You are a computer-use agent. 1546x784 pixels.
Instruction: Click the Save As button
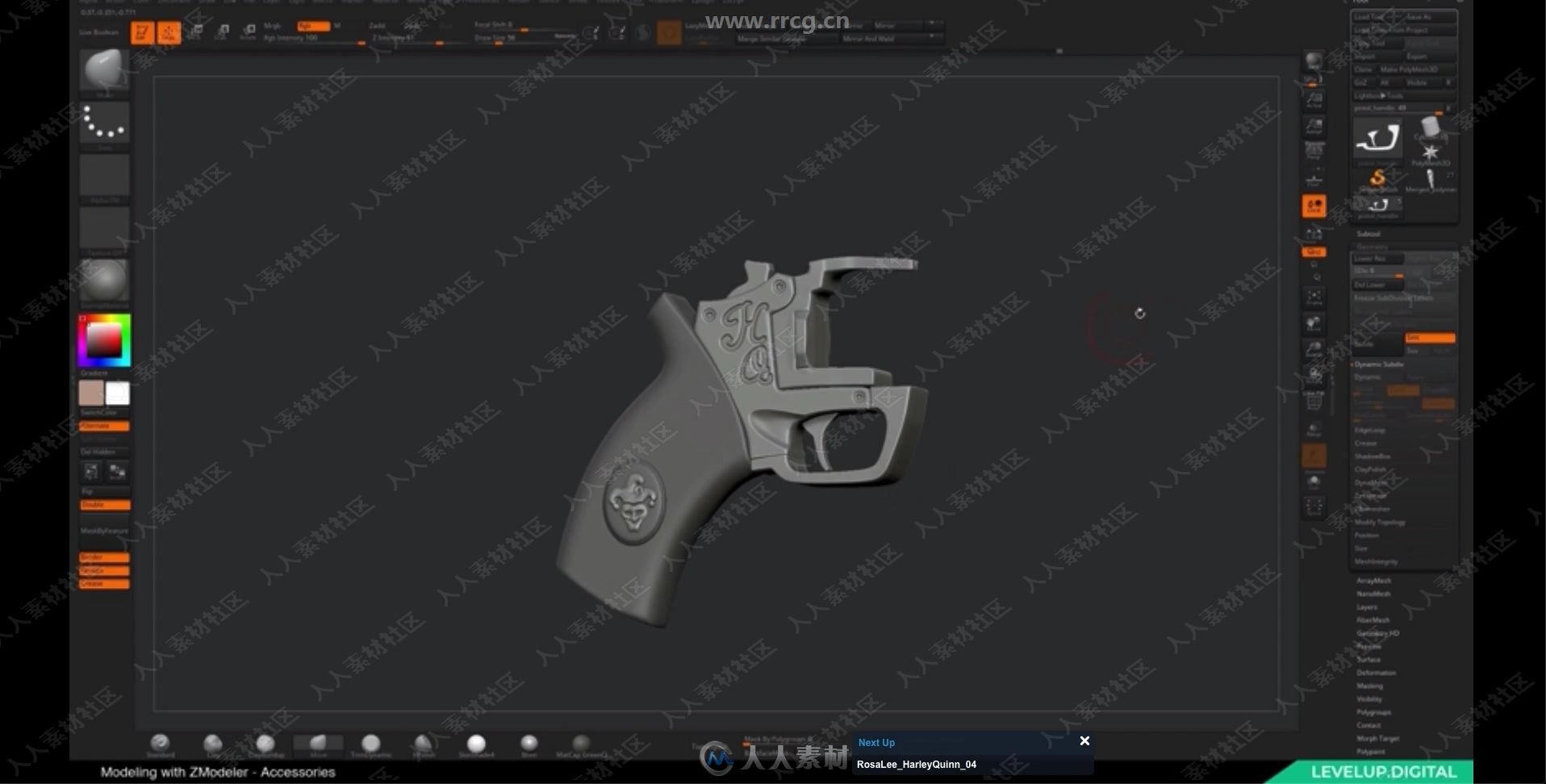[1431, 17]
